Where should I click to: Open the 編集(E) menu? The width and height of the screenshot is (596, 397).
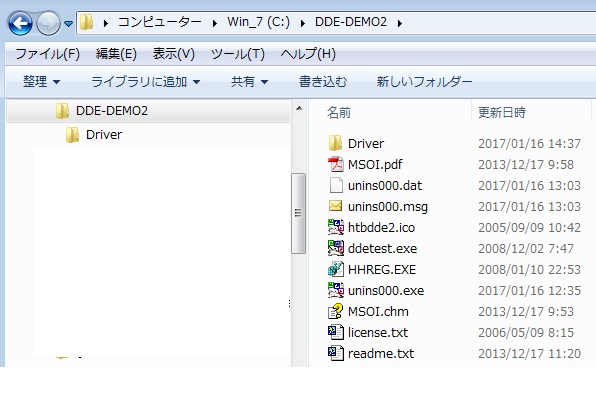tap(116, 54)
